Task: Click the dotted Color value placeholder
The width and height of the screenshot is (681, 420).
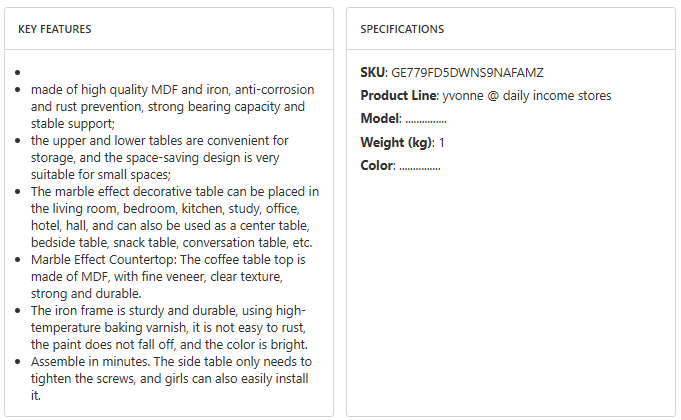Action: [419, 165]
